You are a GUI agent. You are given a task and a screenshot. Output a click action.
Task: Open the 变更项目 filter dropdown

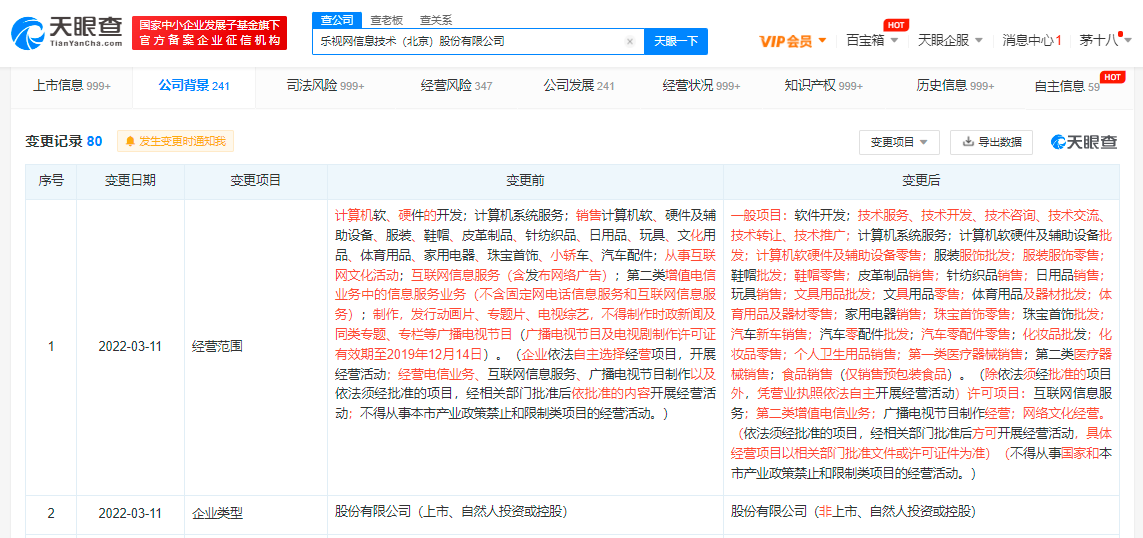click(899, 142)
